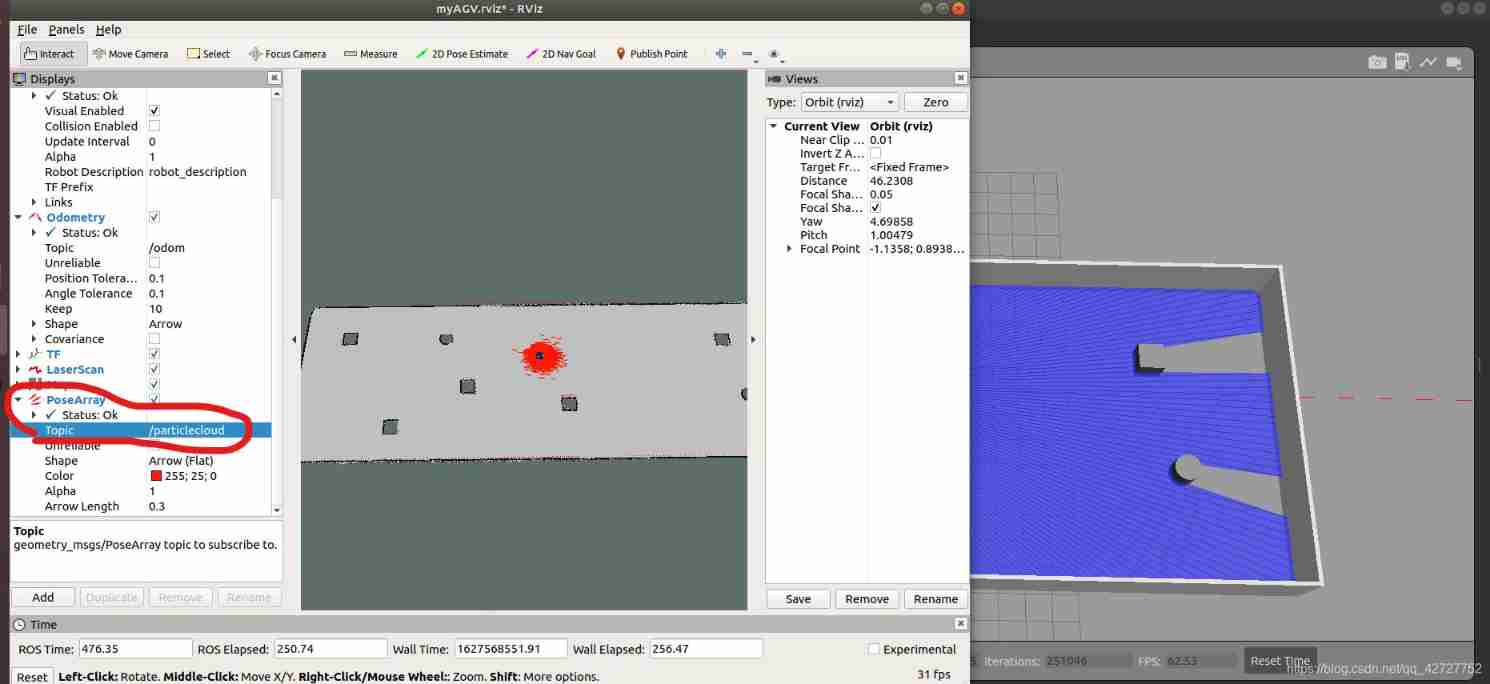Collapse the Current View tree
This screenshot has width=1490, height=684.
pos(772,126)
